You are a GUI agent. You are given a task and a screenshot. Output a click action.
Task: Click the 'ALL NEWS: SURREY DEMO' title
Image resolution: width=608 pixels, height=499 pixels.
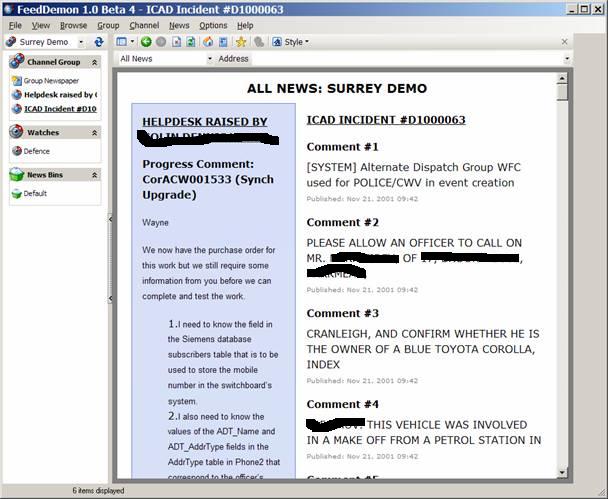click(337, 88)
